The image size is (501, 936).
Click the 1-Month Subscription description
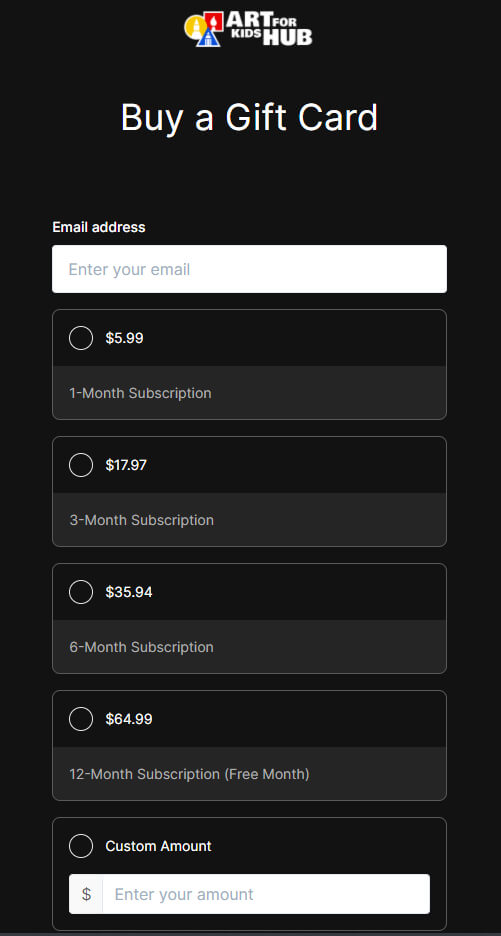(140, 393)
